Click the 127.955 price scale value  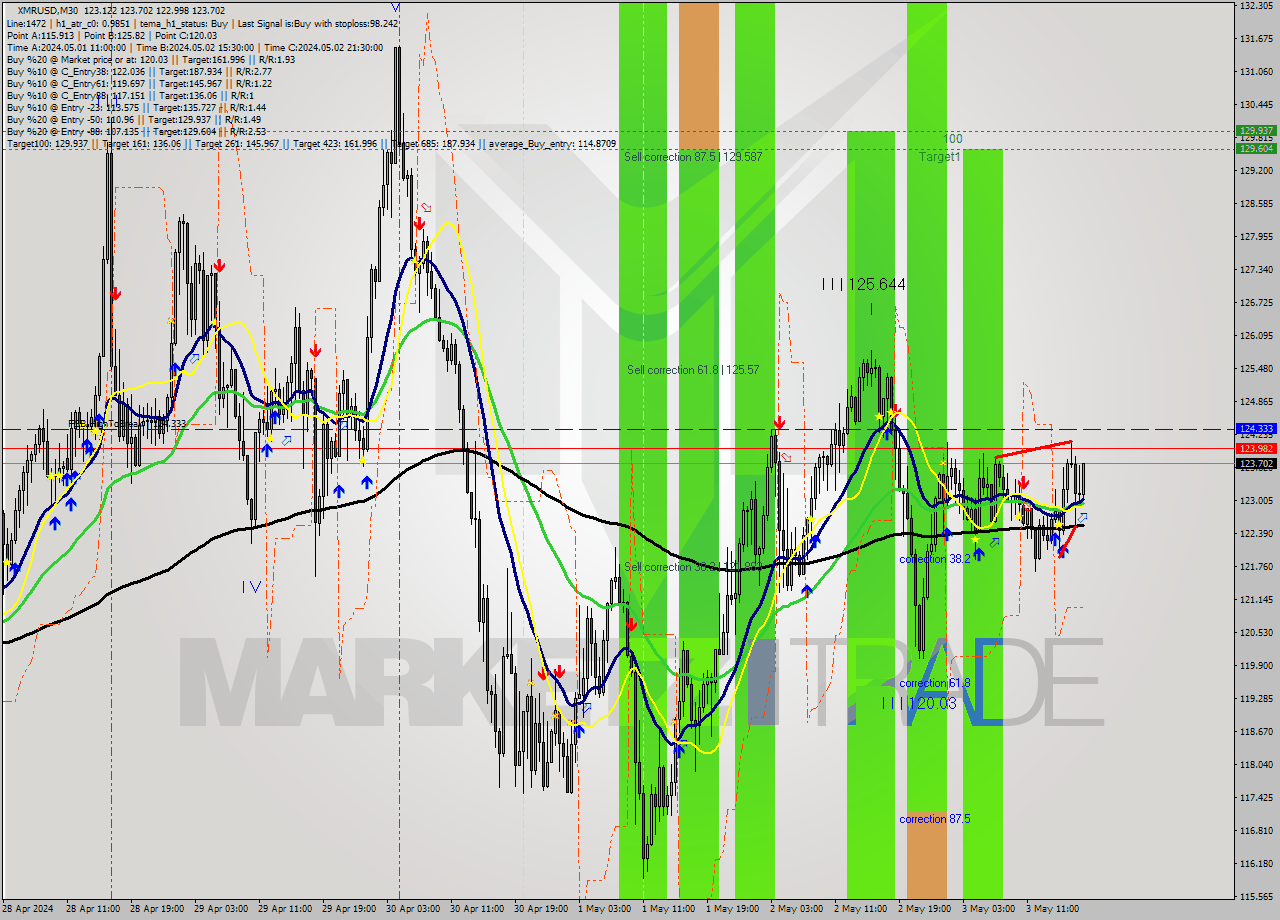point(1256,237)
